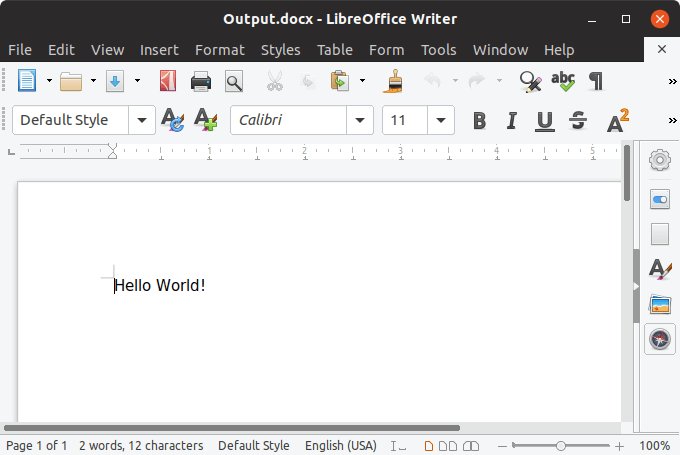
Task: Open the Table menu
Action: pos(335,50)
